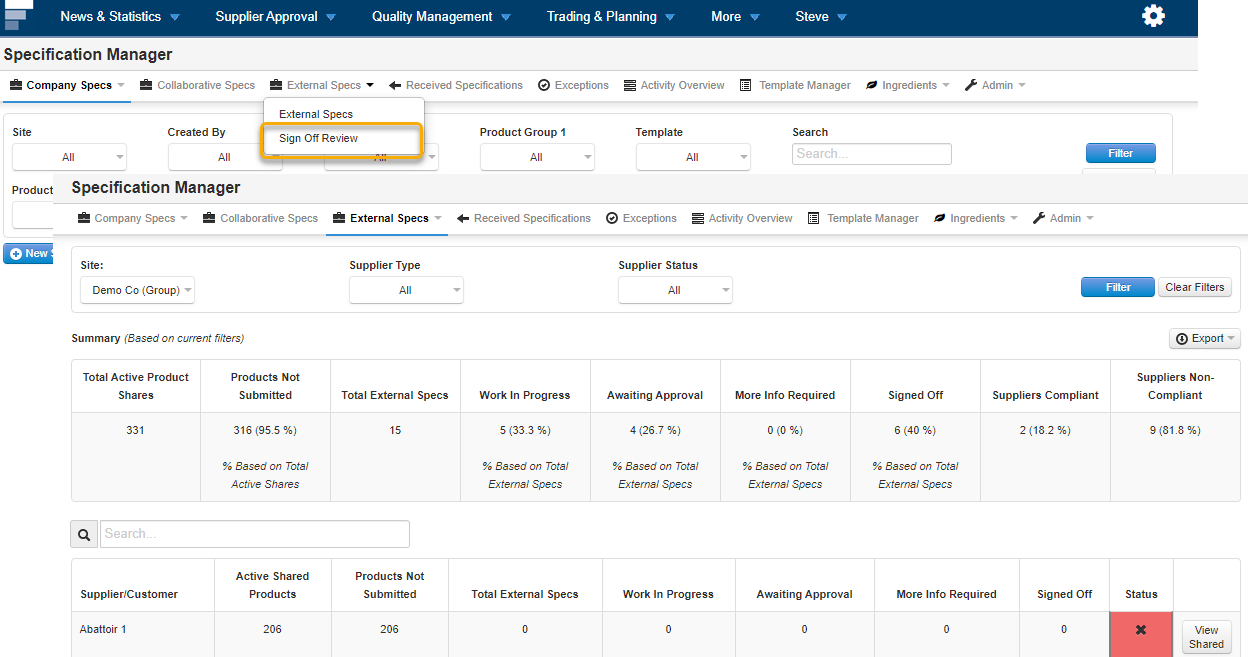Click the 4 (26.7 %) Awaiting Approval value
1252x657 pixels.
point(655,430)
